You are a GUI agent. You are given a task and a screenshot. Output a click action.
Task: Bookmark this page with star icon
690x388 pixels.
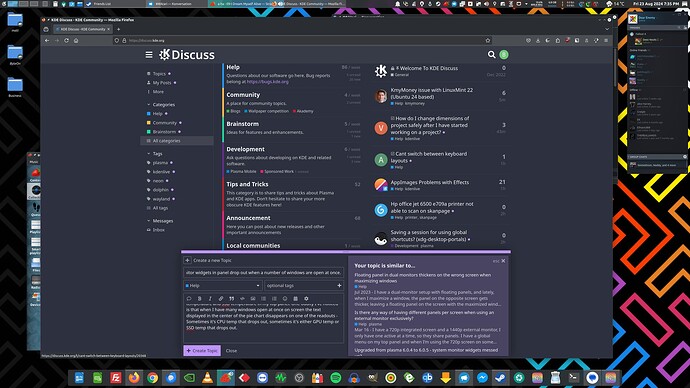point(488,40)
